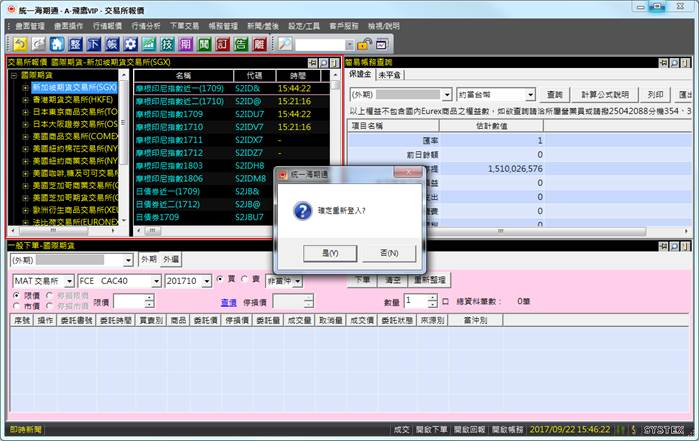699x441 pixels.
Task: Open the account dropdown in account query panel
Action: [447, 95]
